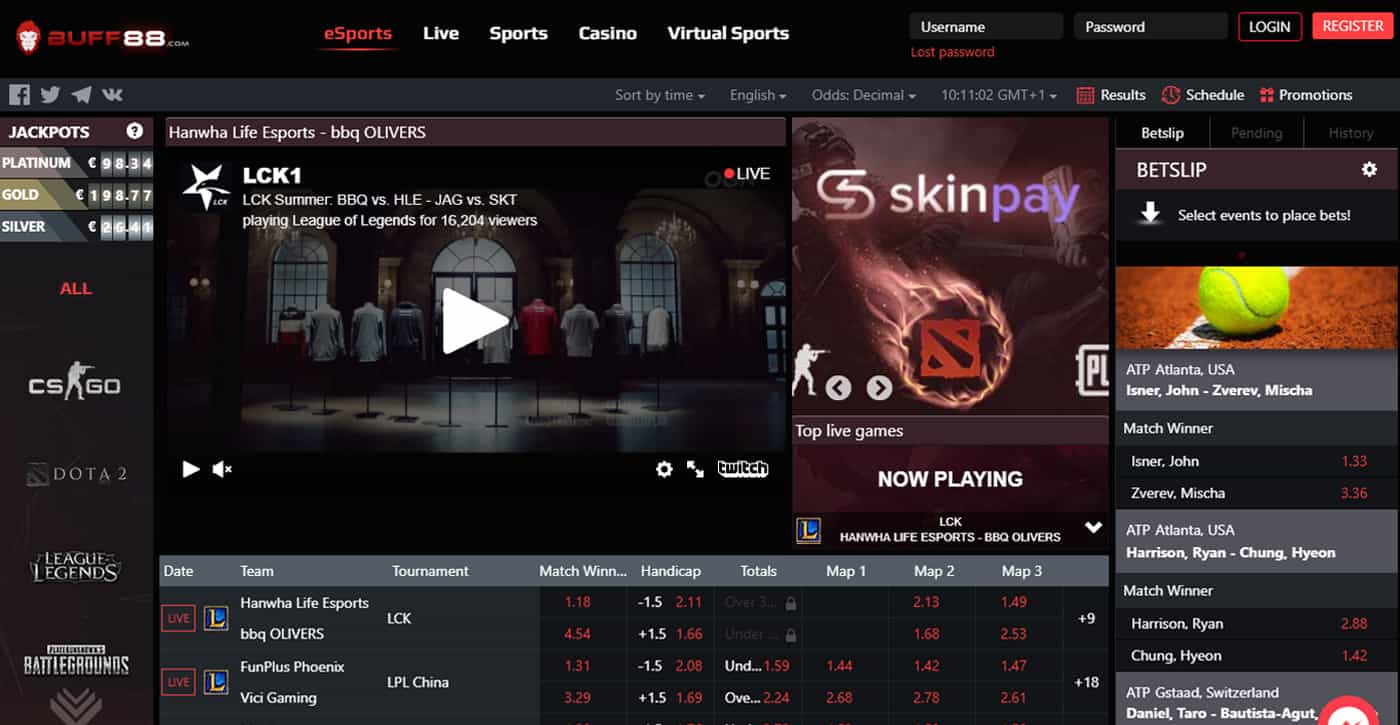The image size is (1400, 725).
Task: Select FunPlus Phoenix match winner 1.31
Action: (578, 666)
